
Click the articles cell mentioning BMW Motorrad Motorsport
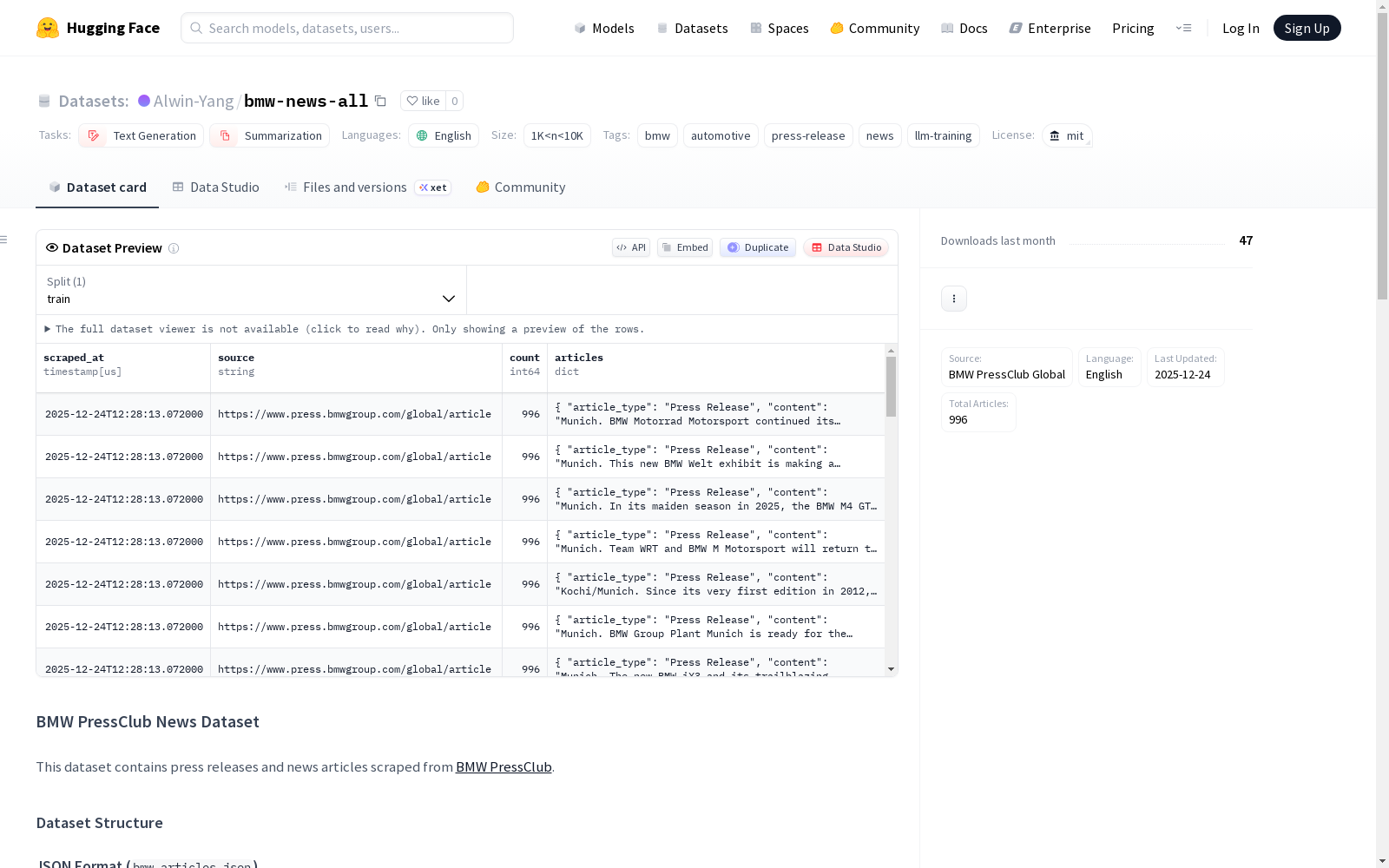point(716,414)
